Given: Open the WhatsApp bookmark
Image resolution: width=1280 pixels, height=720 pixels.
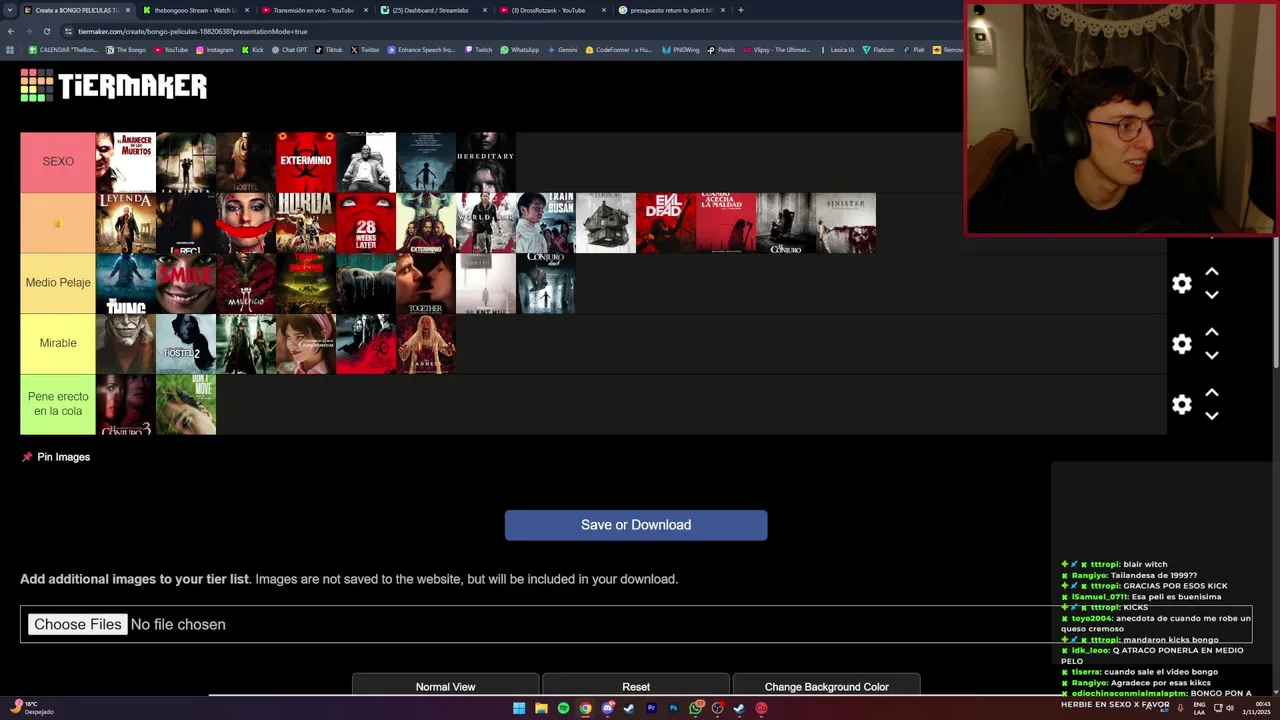Looking at the screenshot, I should pos(520,49).
